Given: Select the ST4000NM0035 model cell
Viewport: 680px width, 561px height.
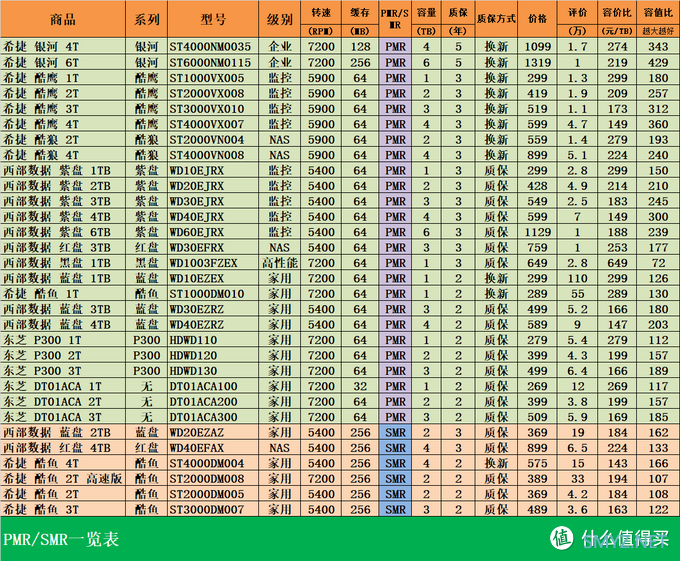Looking at the screenshot, I should tap(210, 46).
